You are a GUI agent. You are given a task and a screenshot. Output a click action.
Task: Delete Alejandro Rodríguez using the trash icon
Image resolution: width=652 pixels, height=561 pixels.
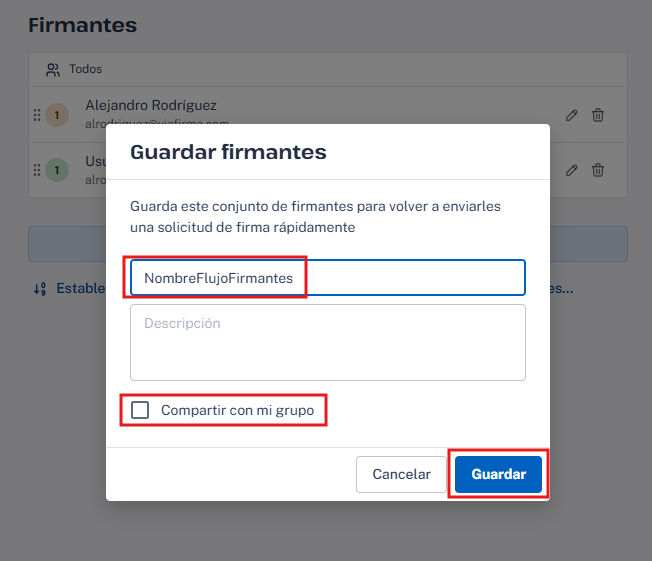pyautogui.click(x=598, y=115)
